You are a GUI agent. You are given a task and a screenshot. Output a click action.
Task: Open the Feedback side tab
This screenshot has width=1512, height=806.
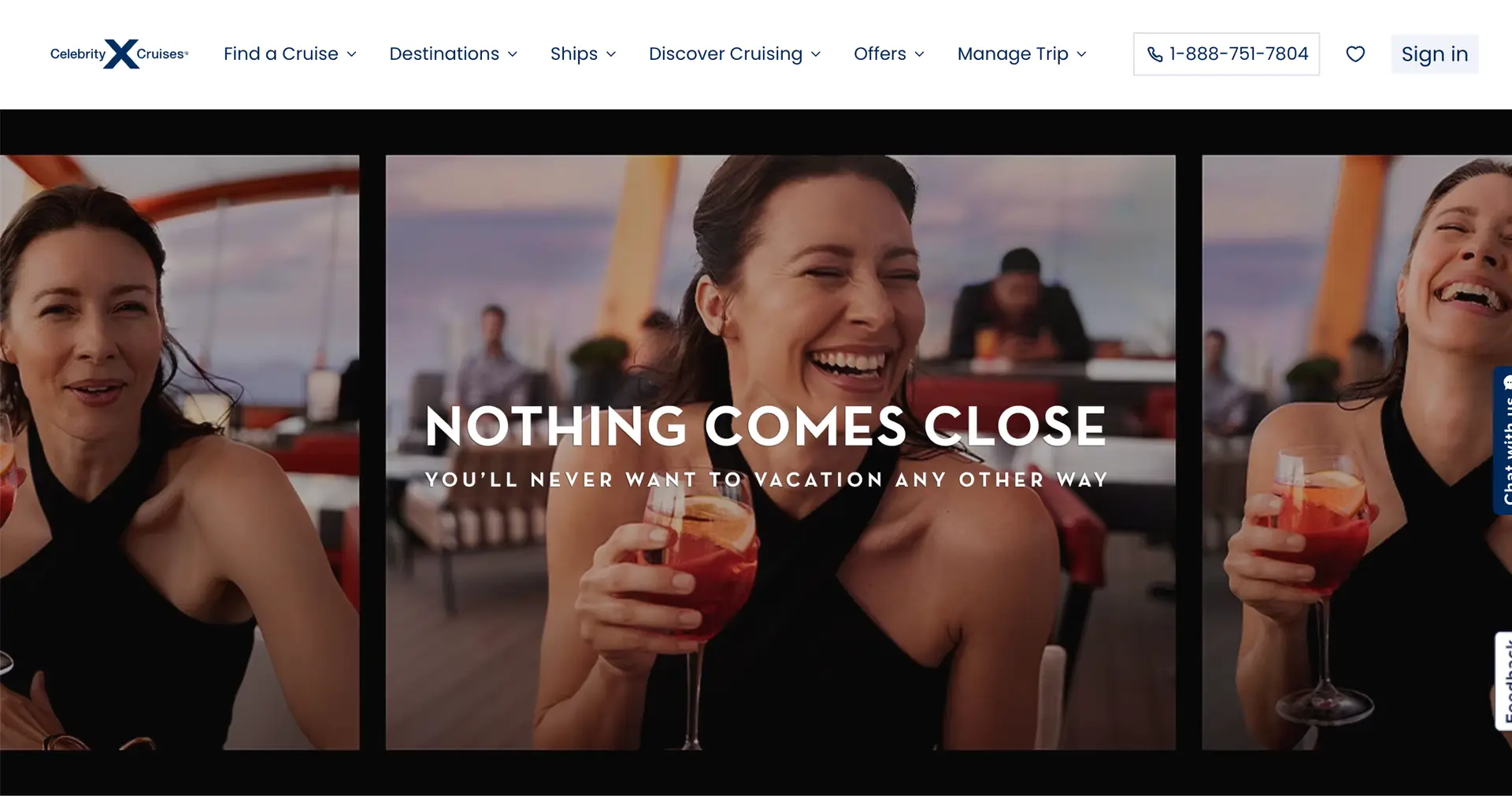1504,681
